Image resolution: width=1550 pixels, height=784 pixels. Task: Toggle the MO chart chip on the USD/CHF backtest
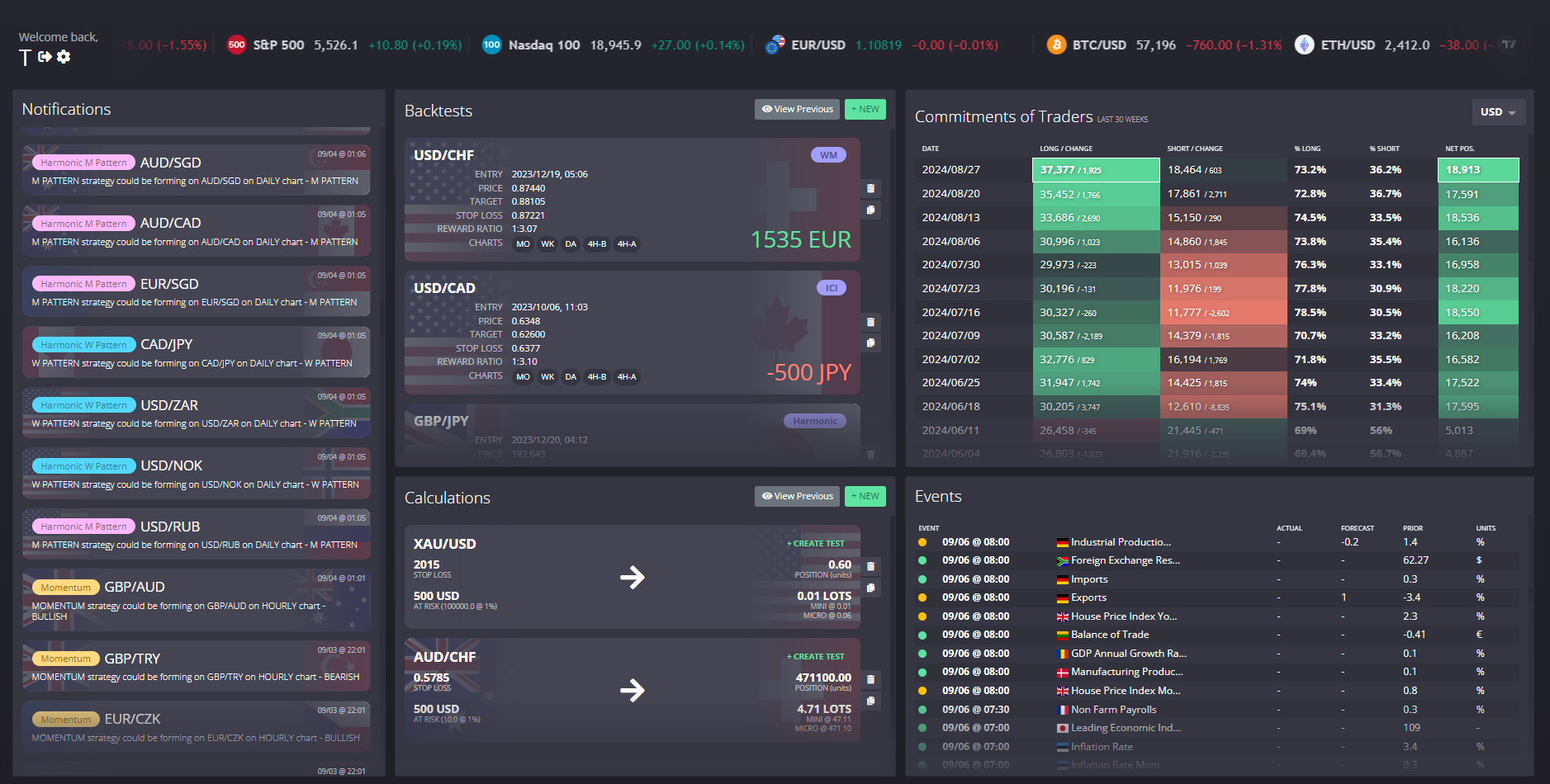(x=523, y=243)
